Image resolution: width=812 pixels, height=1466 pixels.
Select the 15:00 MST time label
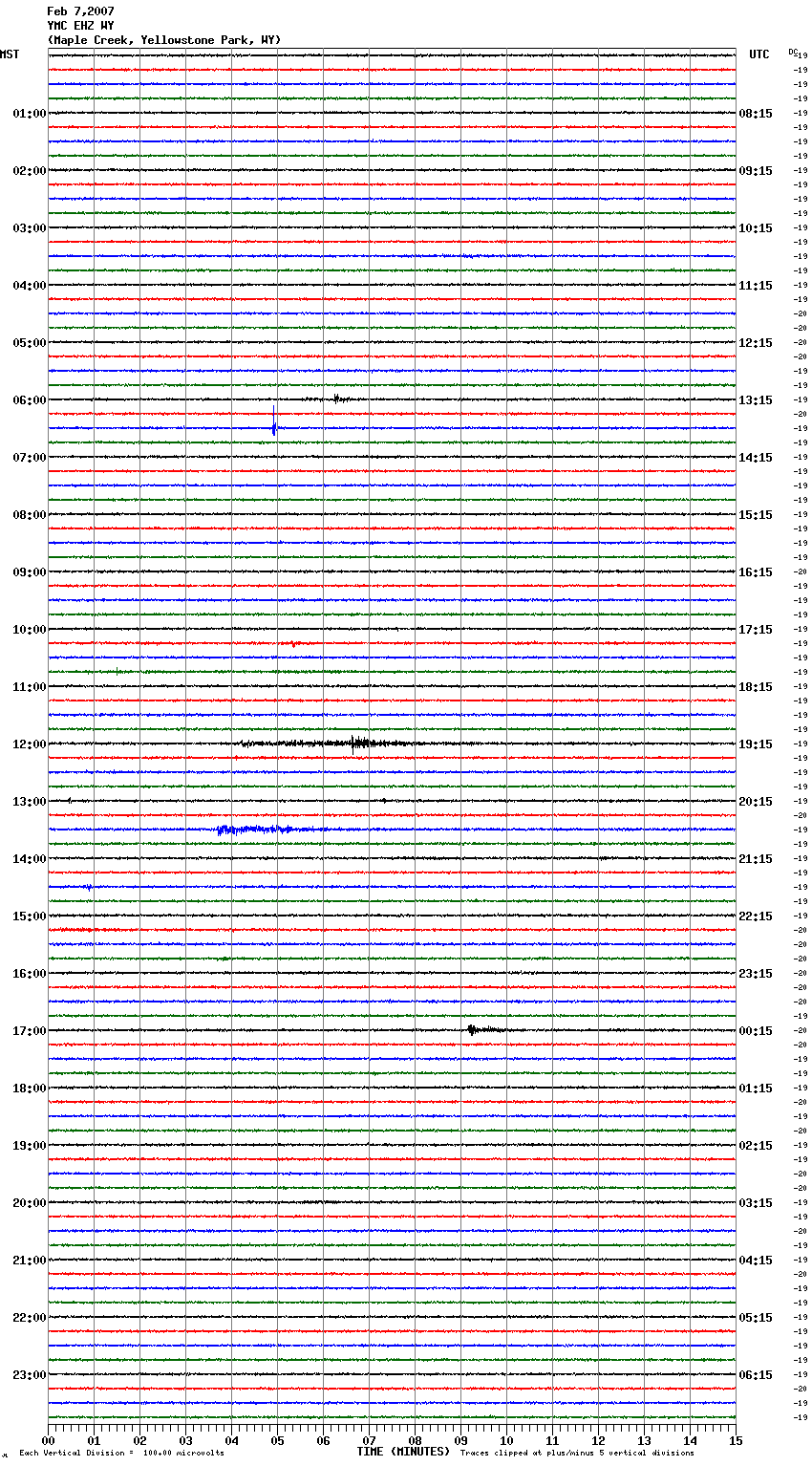pyautogui.click(x=29, y=916)
